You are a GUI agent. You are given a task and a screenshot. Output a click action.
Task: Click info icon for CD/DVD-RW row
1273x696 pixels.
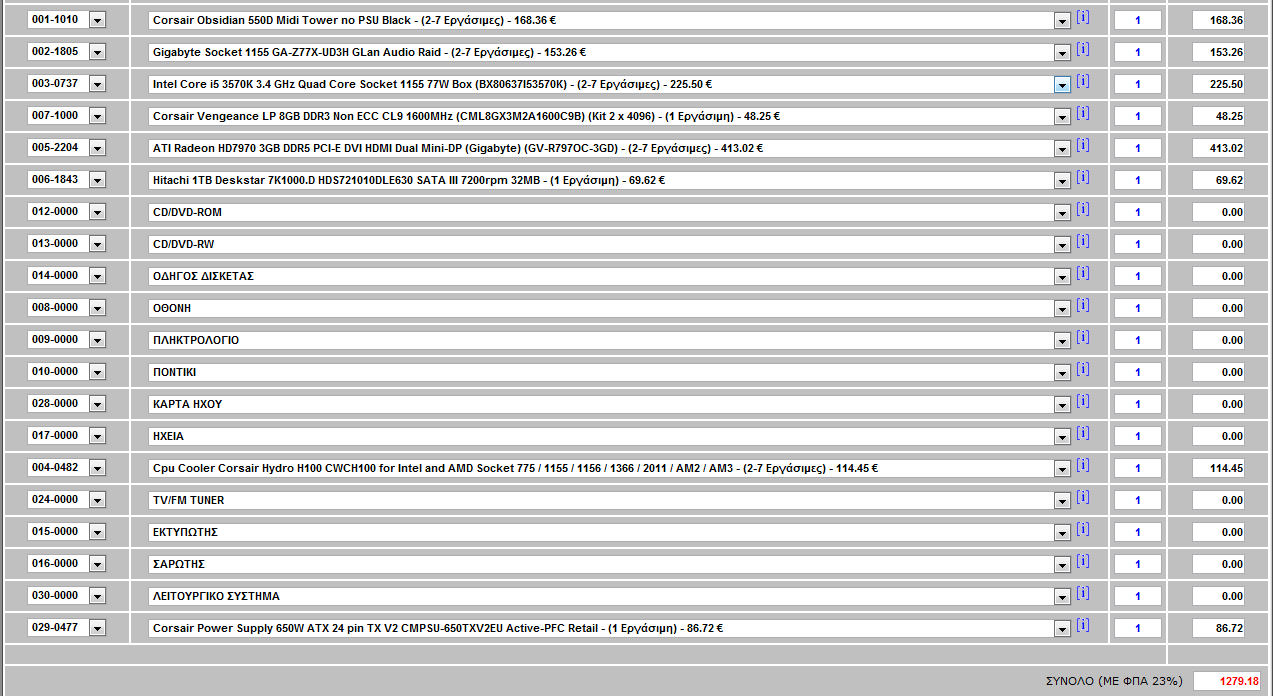(x=1083, y=241)
